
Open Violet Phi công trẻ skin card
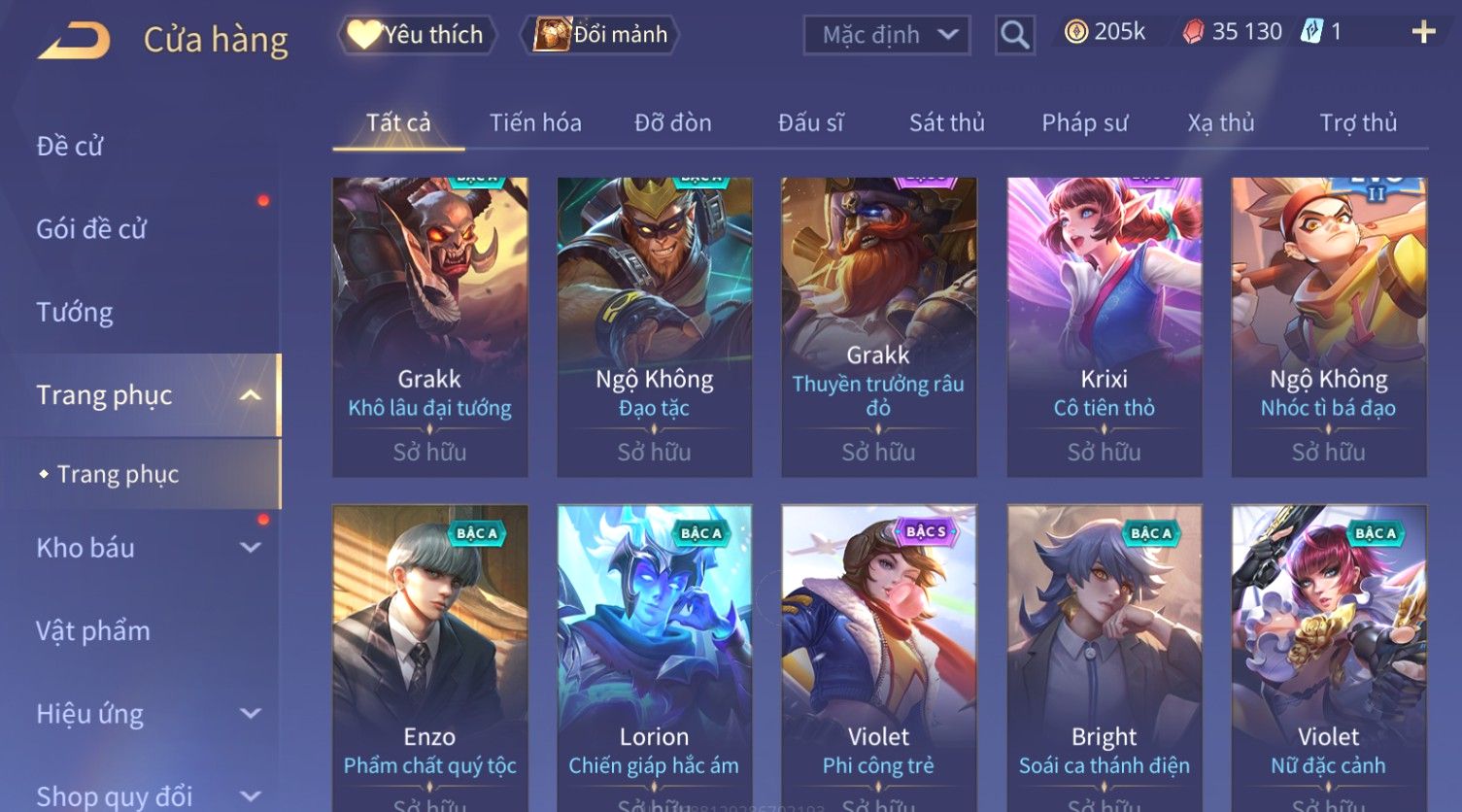878,659
